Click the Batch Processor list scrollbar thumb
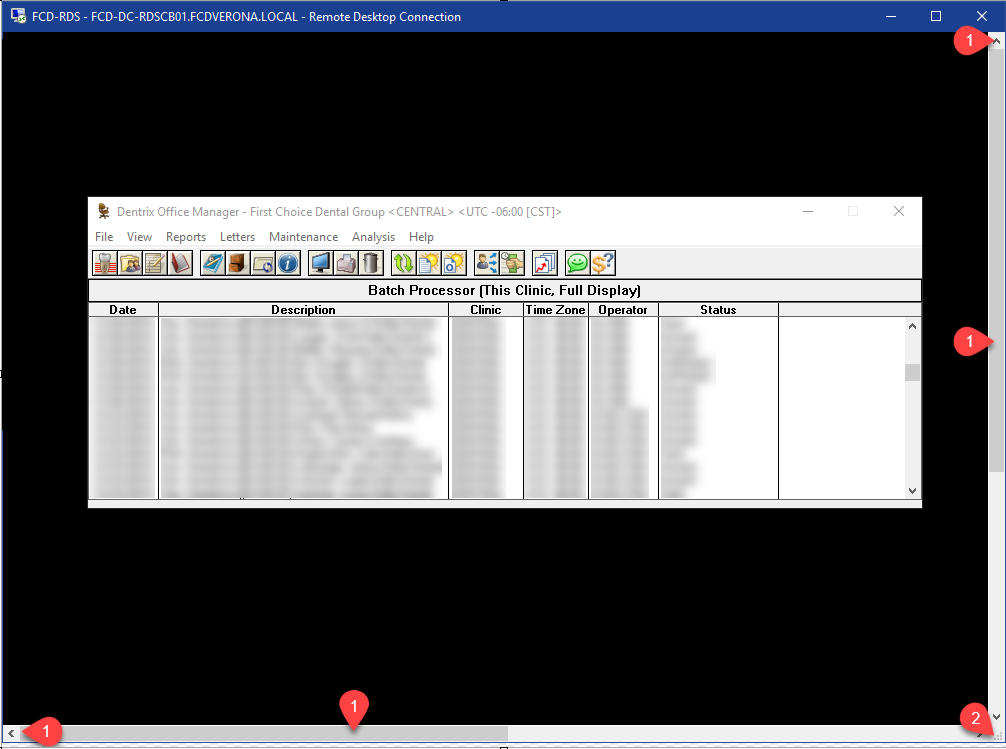This screenshot has height=749, width=1006. pos(912,372)
